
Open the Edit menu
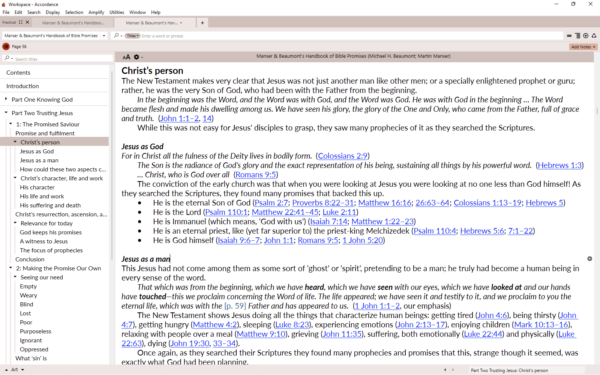[x=18, y=12]
